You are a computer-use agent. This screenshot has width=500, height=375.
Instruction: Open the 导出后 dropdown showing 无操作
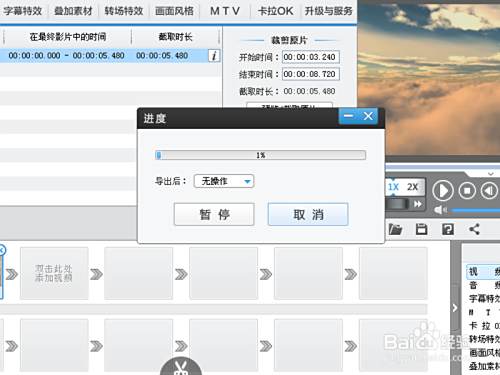tap(224, 181)
